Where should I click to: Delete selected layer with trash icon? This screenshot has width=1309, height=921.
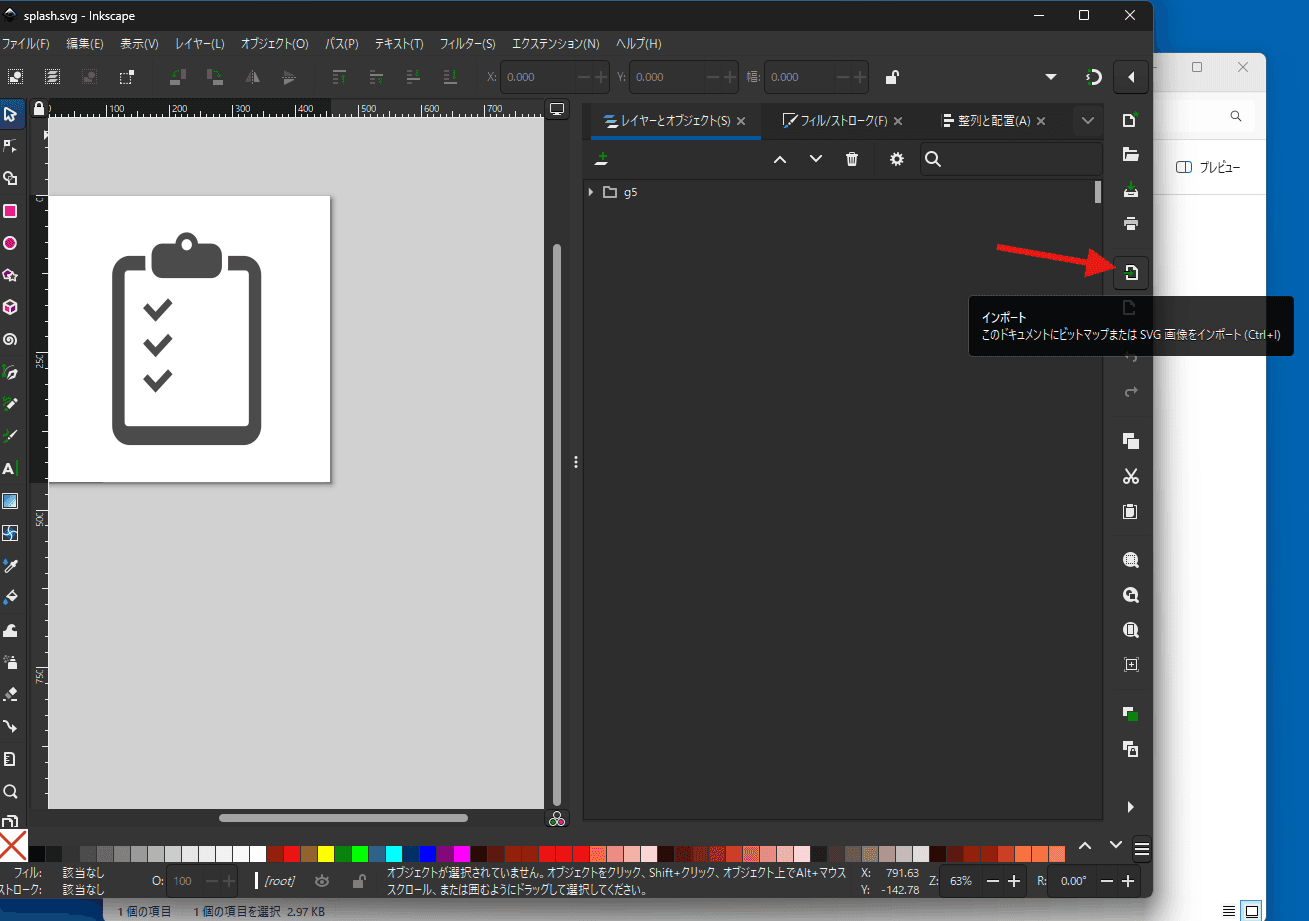[852, 160]
